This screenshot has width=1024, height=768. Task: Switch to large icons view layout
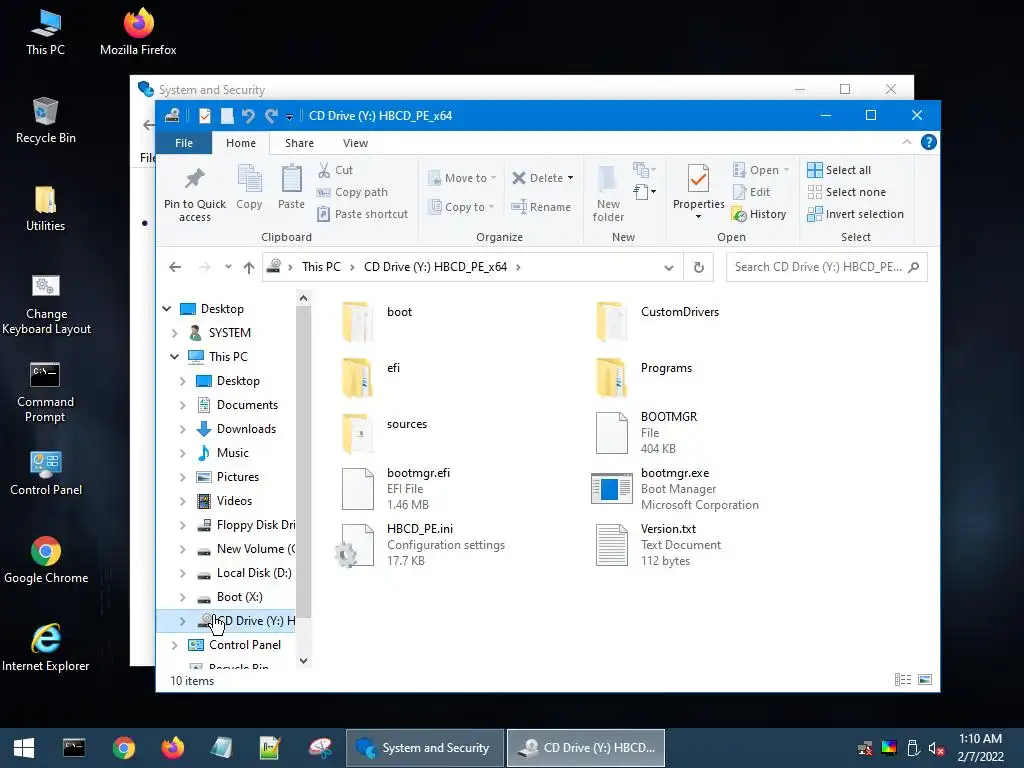tap(925, 680)
